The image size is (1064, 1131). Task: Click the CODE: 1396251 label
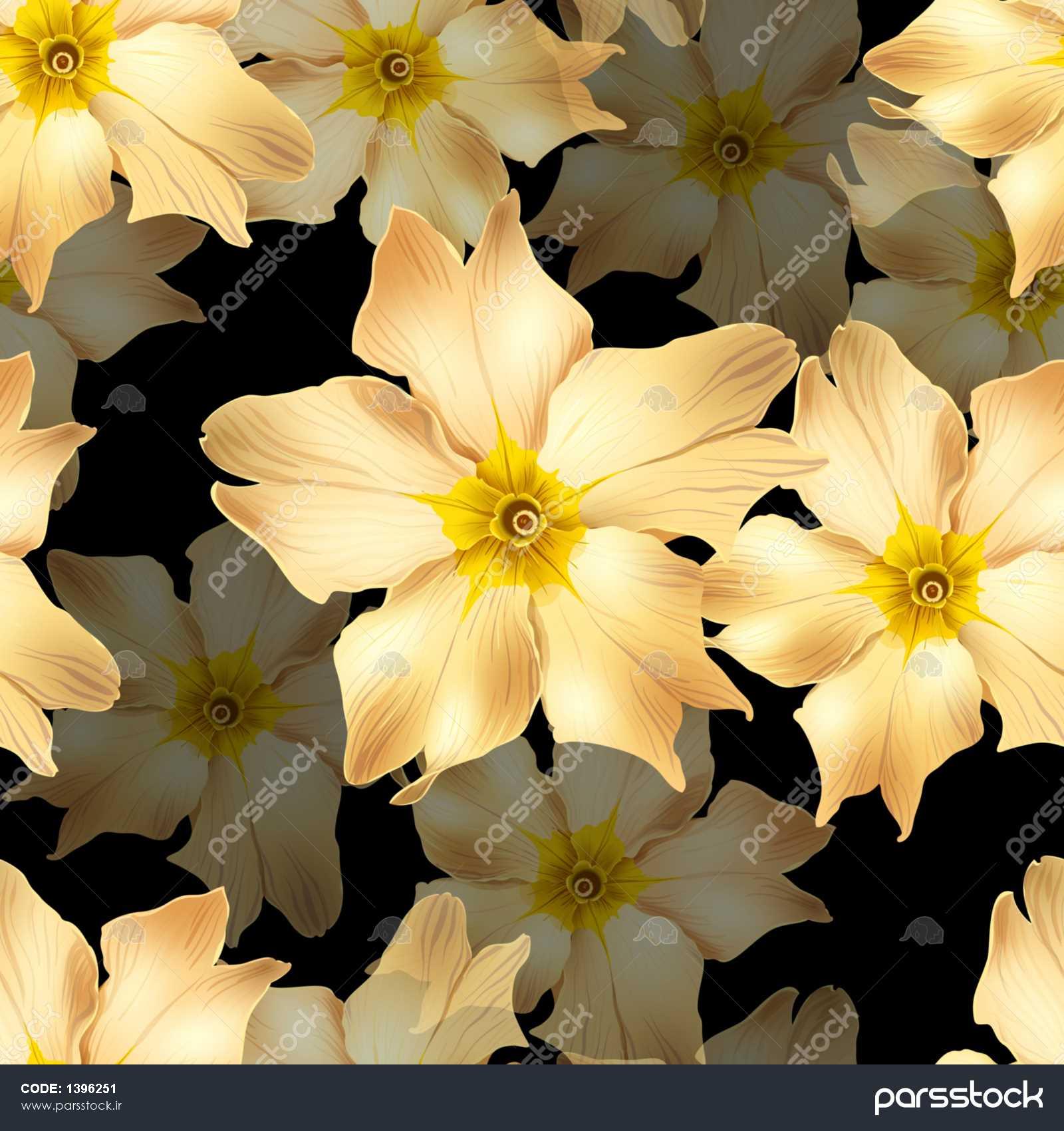coord(68,1088)
